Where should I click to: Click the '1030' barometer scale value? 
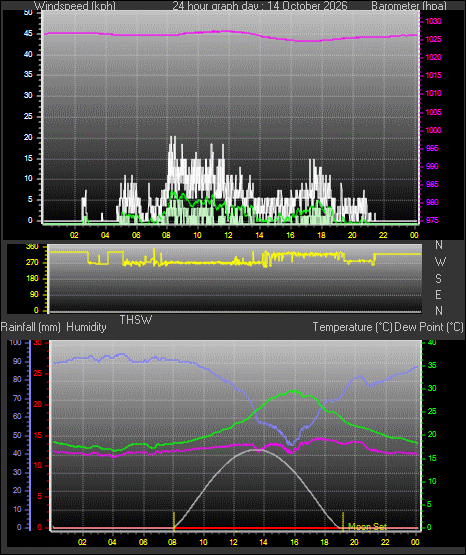[433, 21]
